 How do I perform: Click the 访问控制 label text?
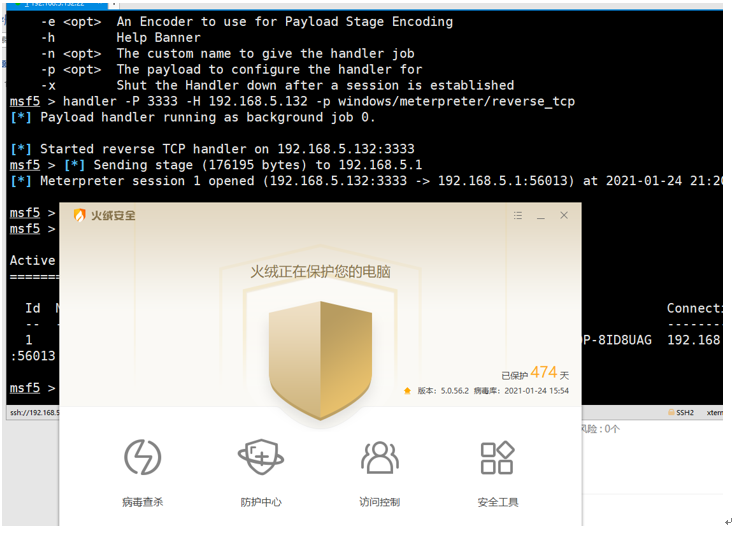point(380,502)
